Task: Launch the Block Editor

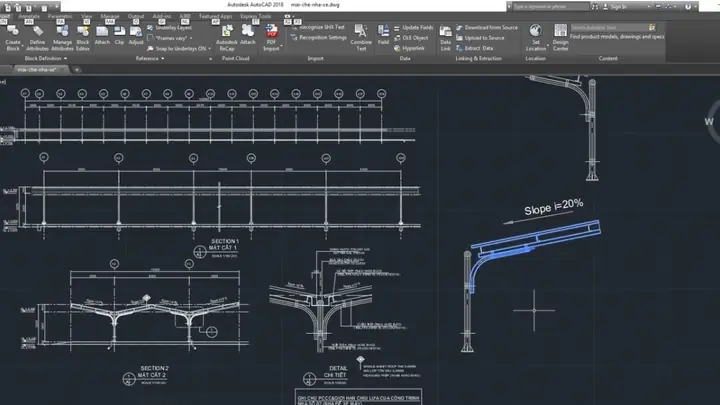Action: (83, 37)
